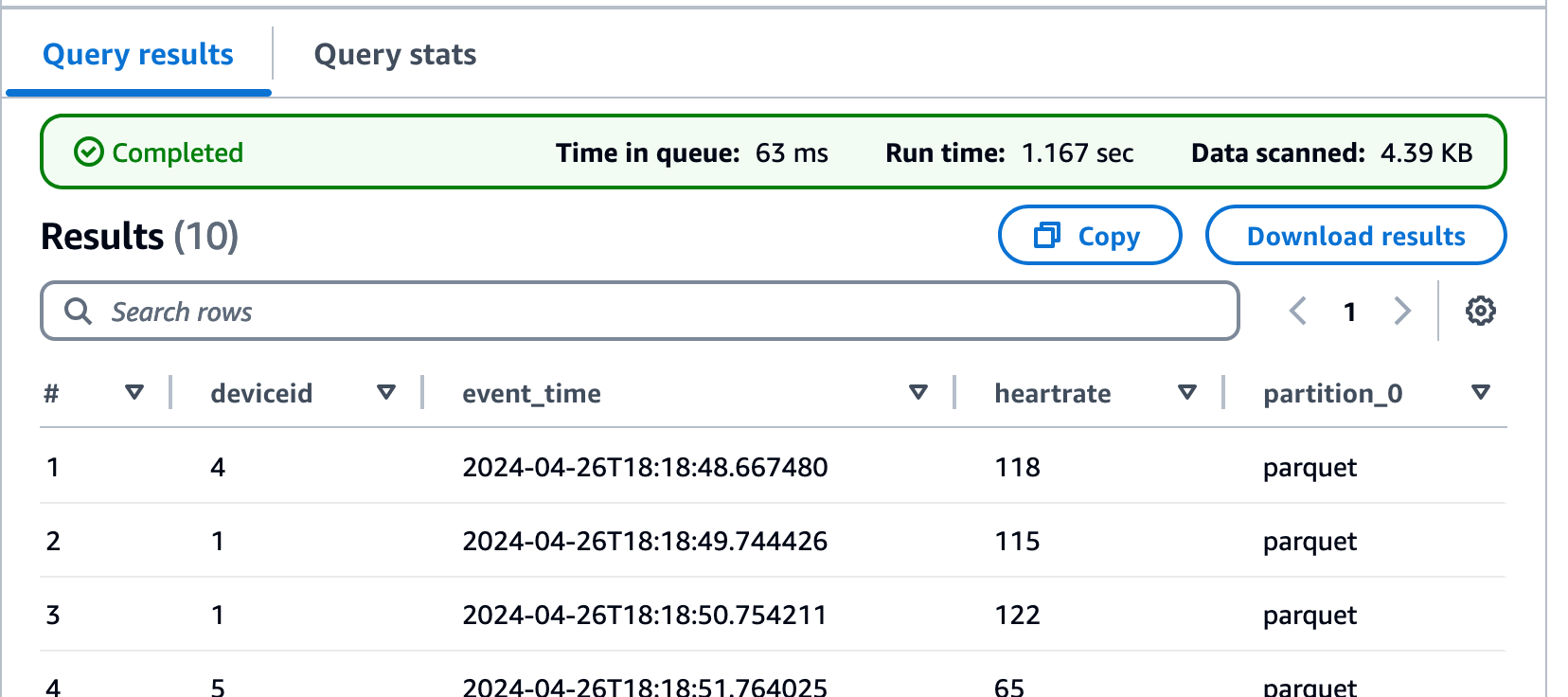Screen dimensions: 1568x697
Task: Go to the next results page arrow
Action: (x=1402, y=311)
